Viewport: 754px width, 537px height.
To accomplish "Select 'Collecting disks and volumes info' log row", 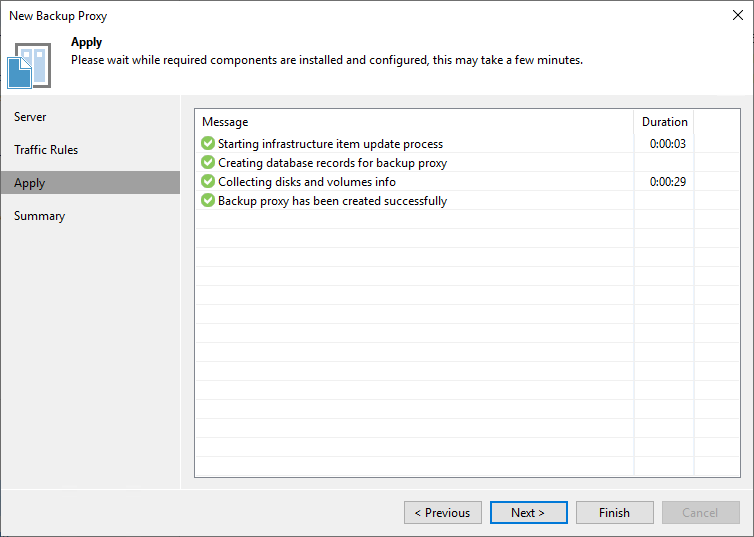I will [307, 182].
